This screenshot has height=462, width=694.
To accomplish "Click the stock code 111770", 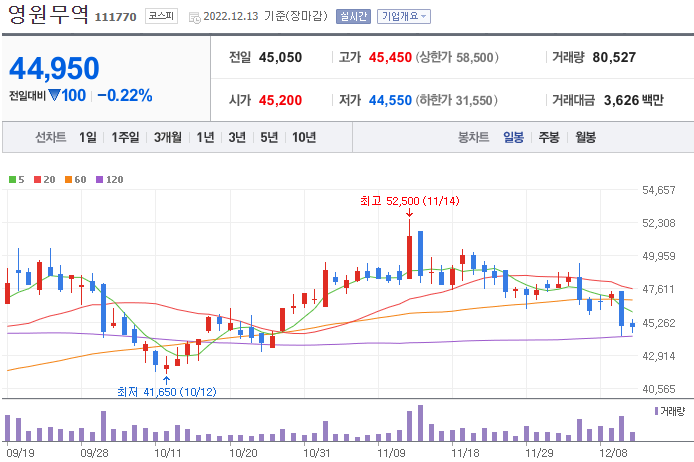I will pyautogui.click(x=116, y=17).
